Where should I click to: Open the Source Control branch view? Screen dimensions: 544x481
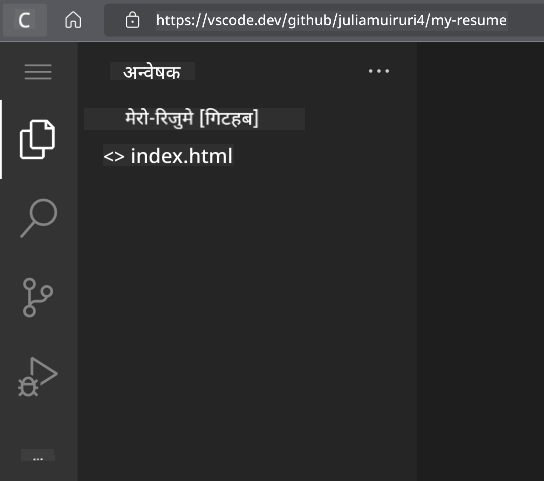tap(38, 297)
